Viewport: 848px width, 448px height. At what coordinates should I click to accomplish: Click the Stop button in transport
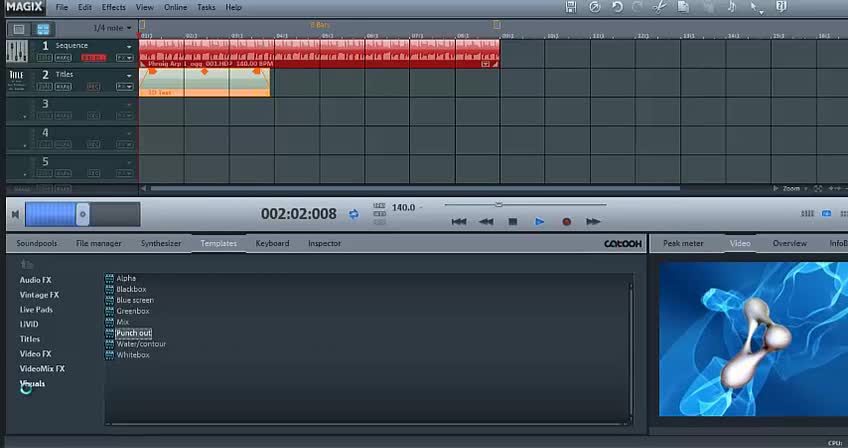pos(513,221)
